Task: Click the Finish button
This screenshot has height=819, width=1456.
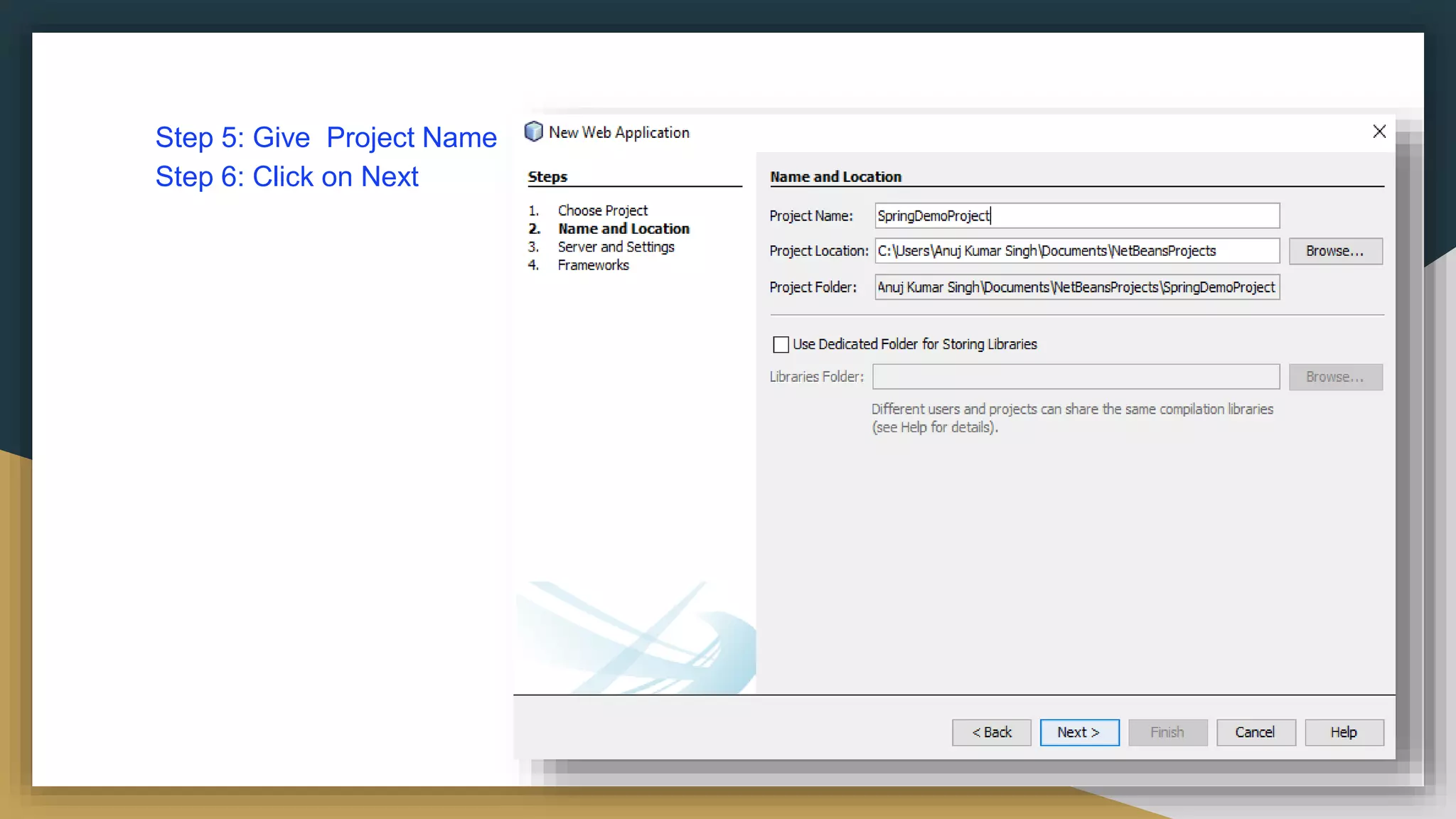Action: 1167,732
